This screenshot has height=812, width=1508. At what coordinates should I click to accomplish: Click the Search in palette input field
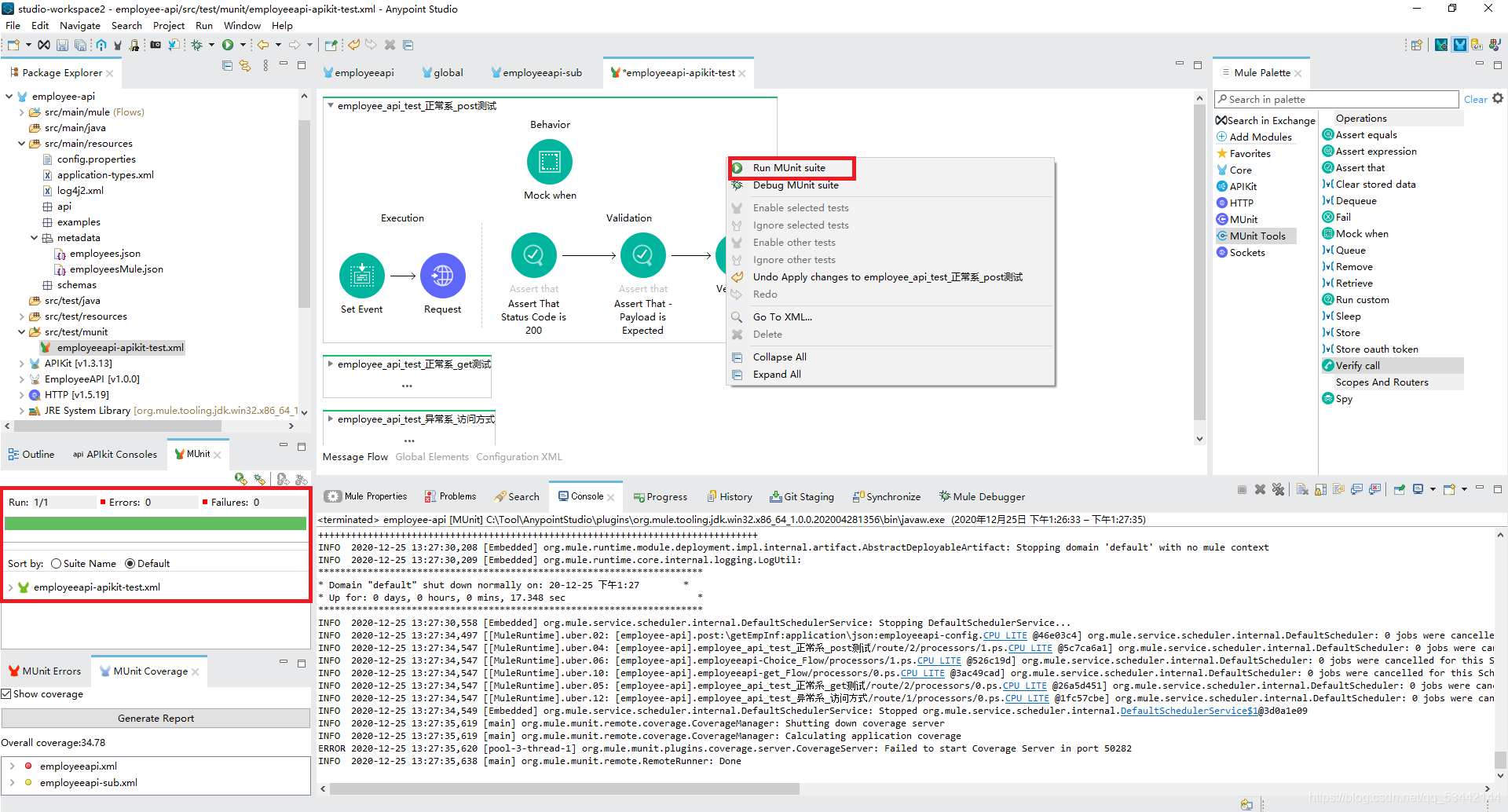(x=1337, y=100)
